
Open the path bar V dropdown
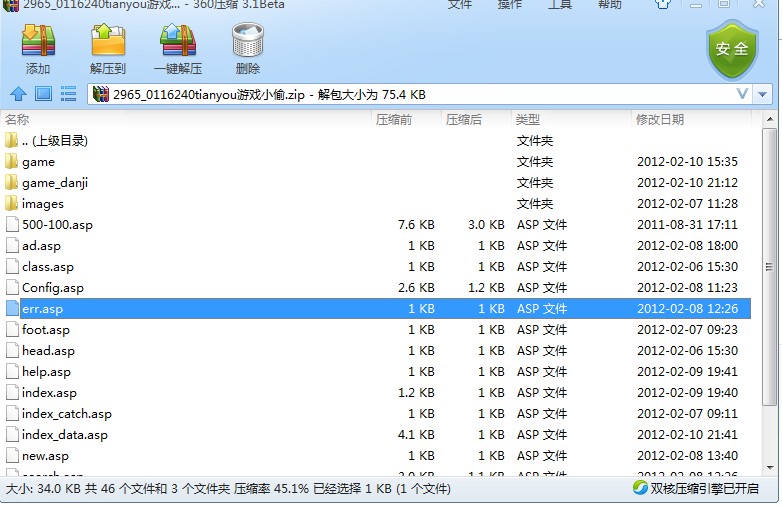click(742, 94)
